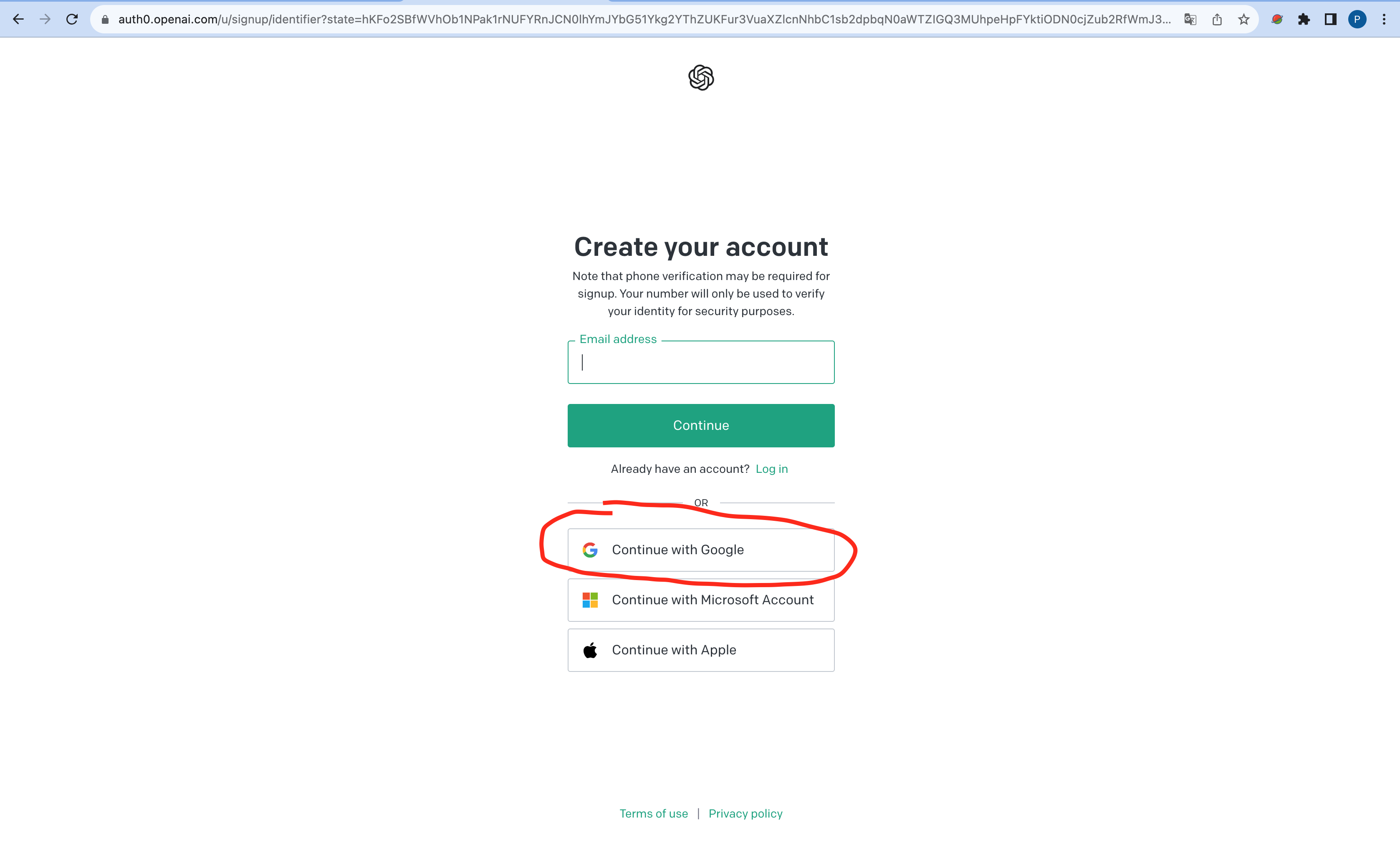The height and width of the screenshot is (843, 1400).
Task: Open Chrome's three-dot menu
Action: click(1384, 19)
